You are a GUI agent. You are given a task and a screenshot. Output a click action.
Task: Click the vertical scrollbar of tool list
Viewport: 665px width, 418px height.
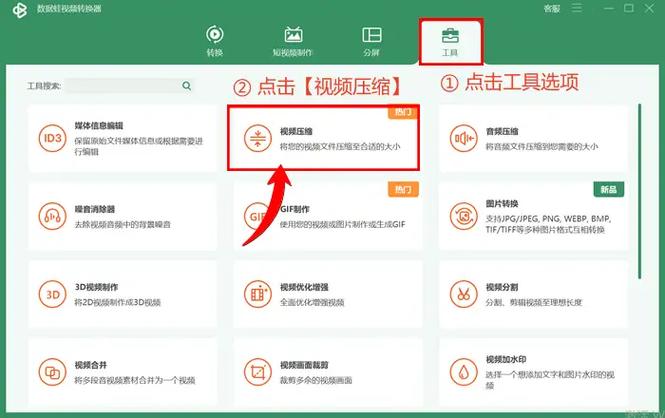[x=640, y=191]
